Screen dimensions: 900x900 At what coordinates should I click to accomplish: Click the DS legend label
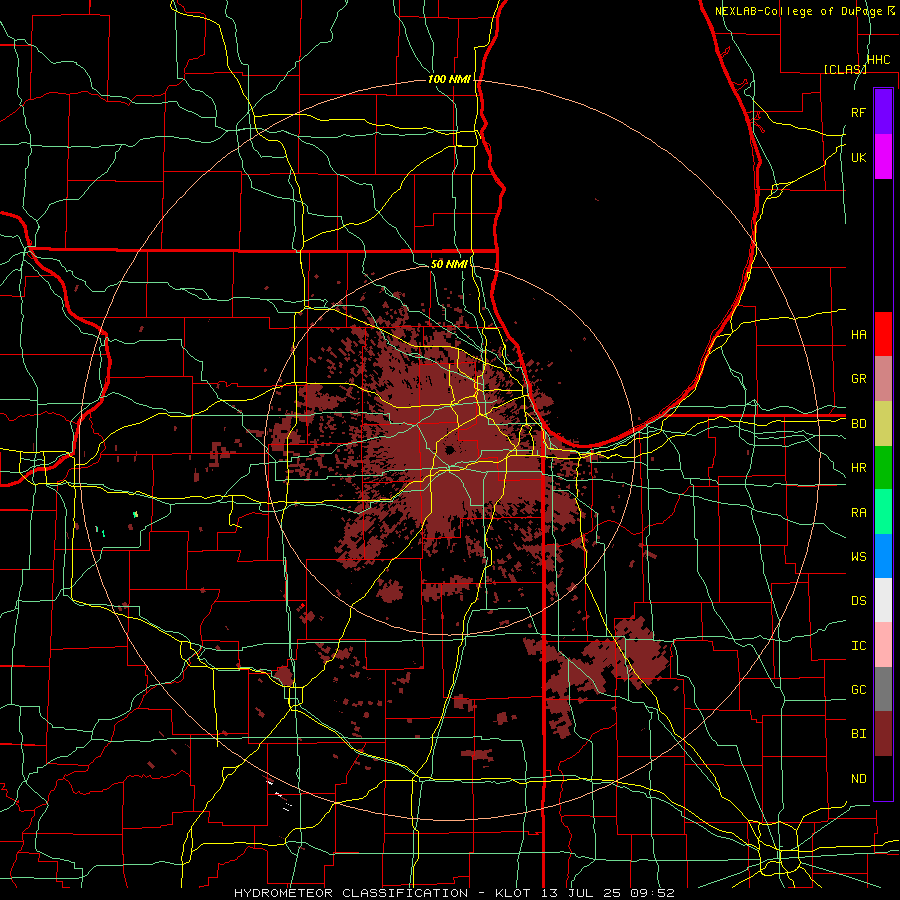coord(858,601)
